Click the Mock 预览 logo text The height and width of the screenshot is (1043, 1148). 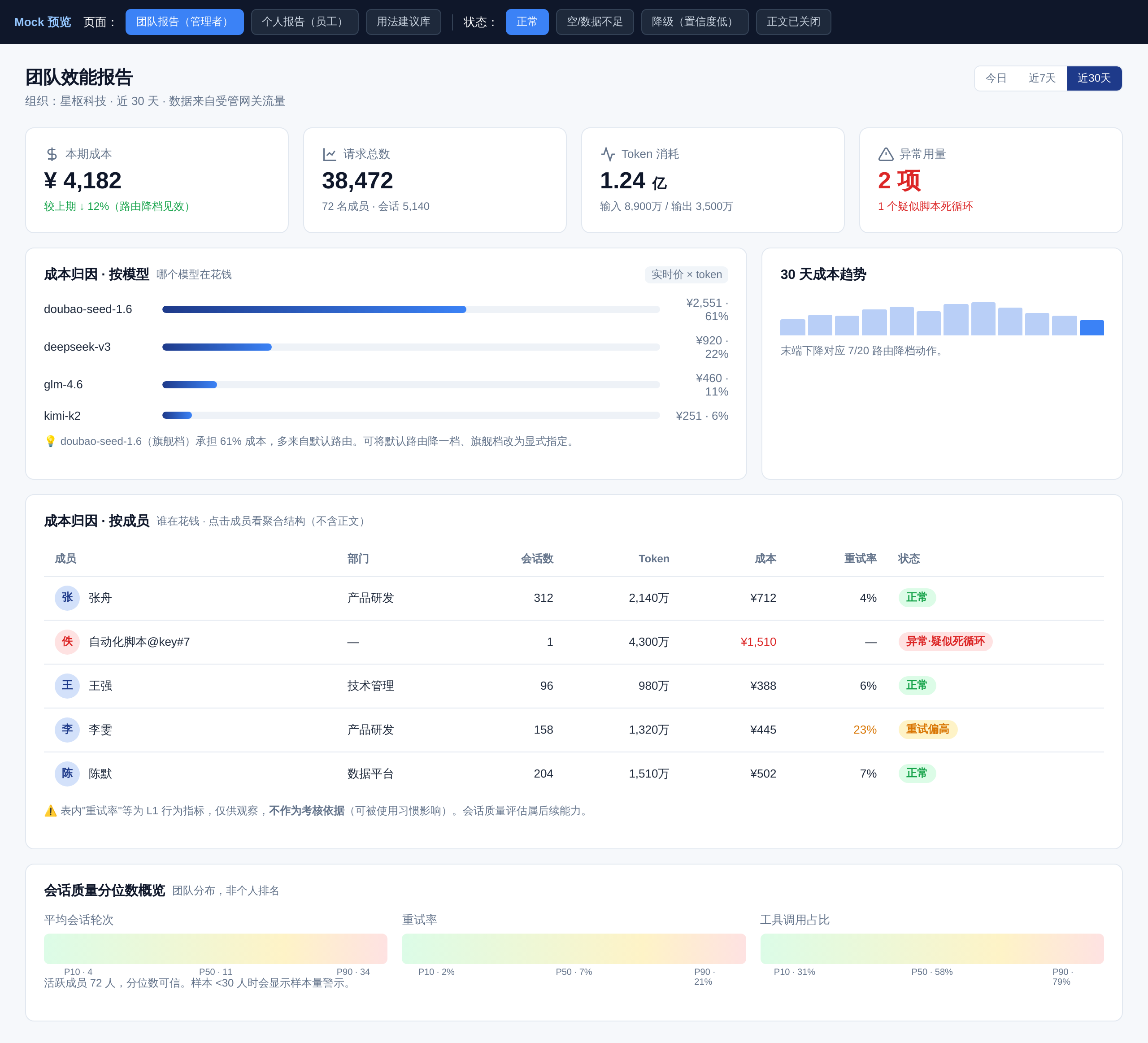click(43, 22)
